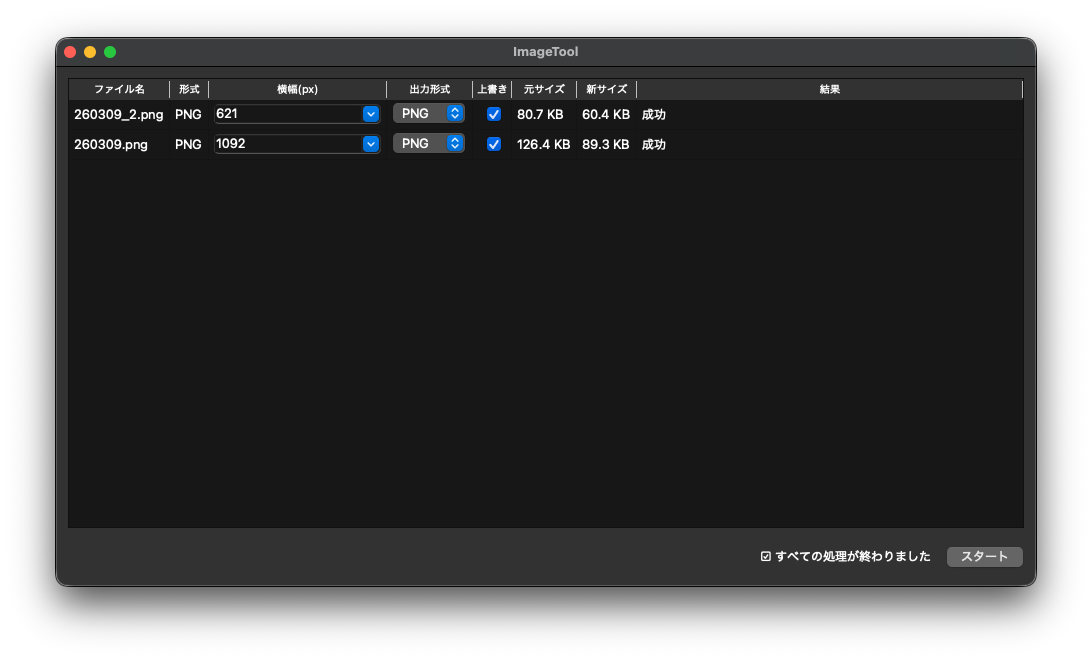Viewport: 1092px width, 660px height.
Task: Click the スタート button
Action: click(984, 557)
